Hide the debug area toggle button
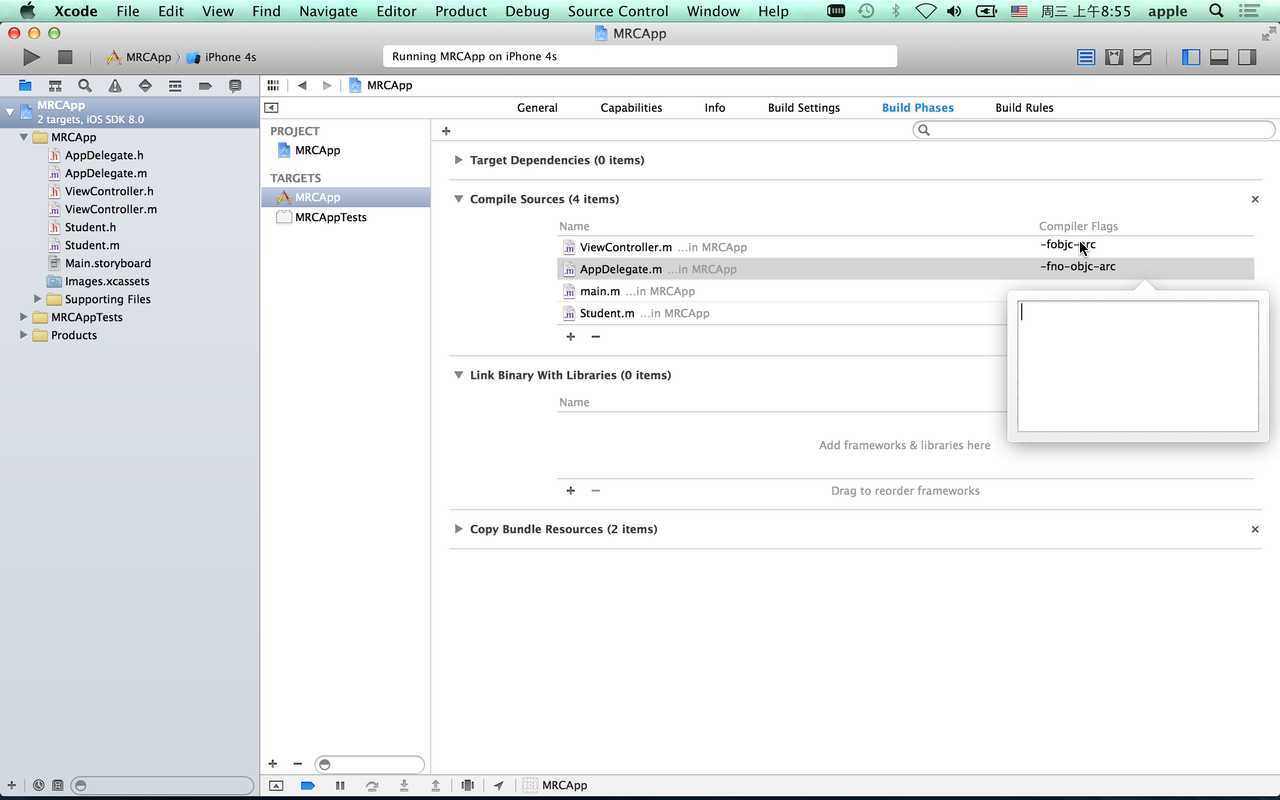 276,786
